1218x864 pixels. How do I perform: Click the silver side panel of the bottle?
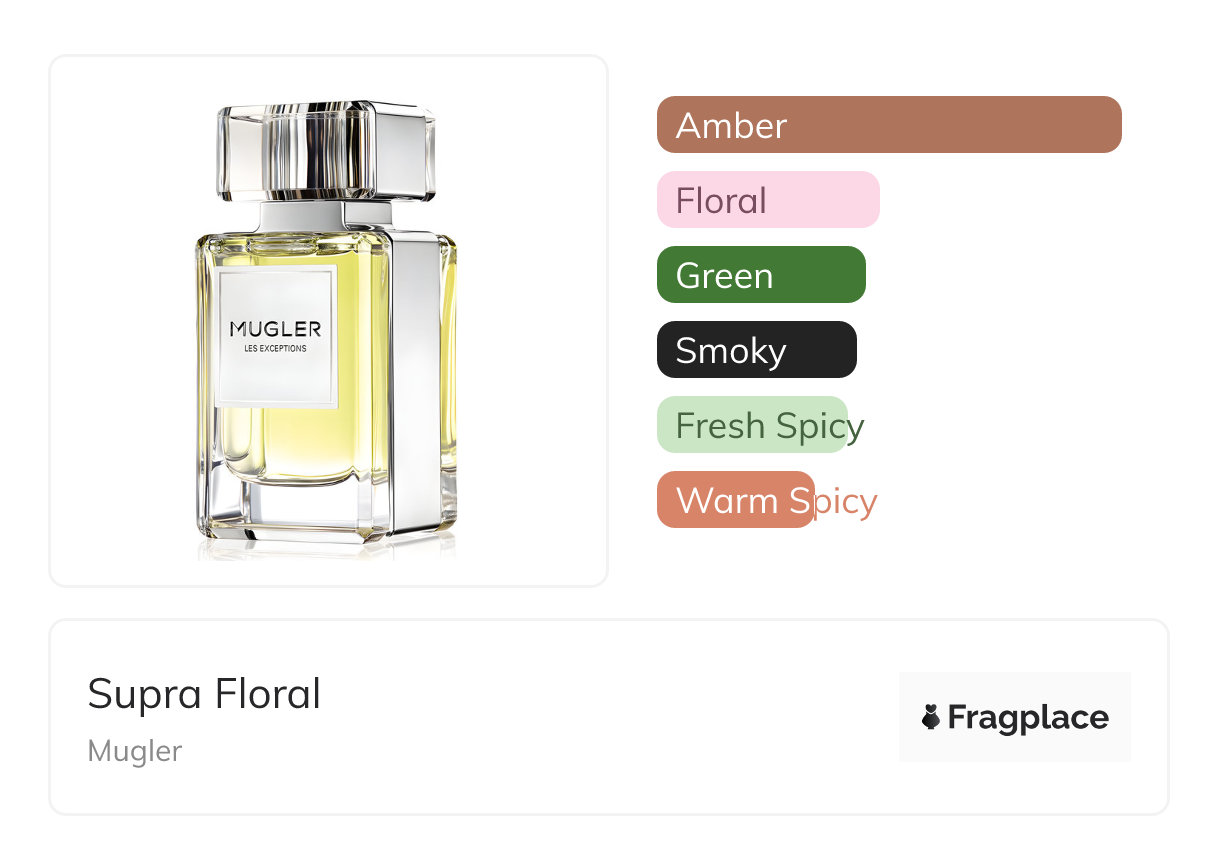point(415,380)
